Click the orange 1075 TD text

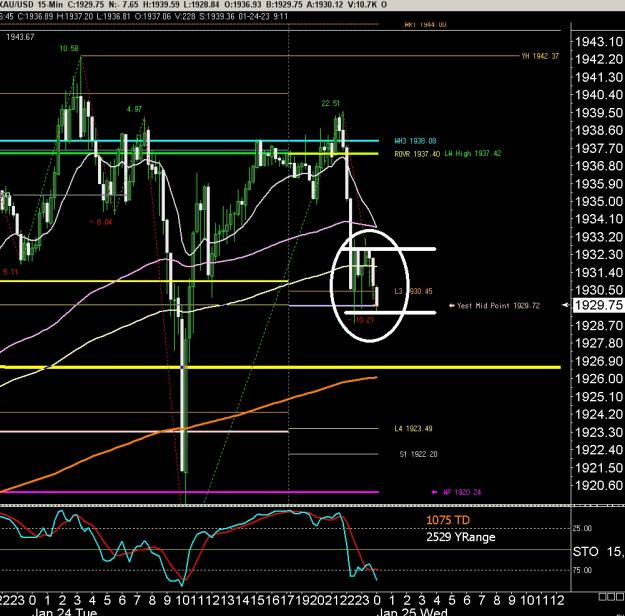click(x=448, y=520)
